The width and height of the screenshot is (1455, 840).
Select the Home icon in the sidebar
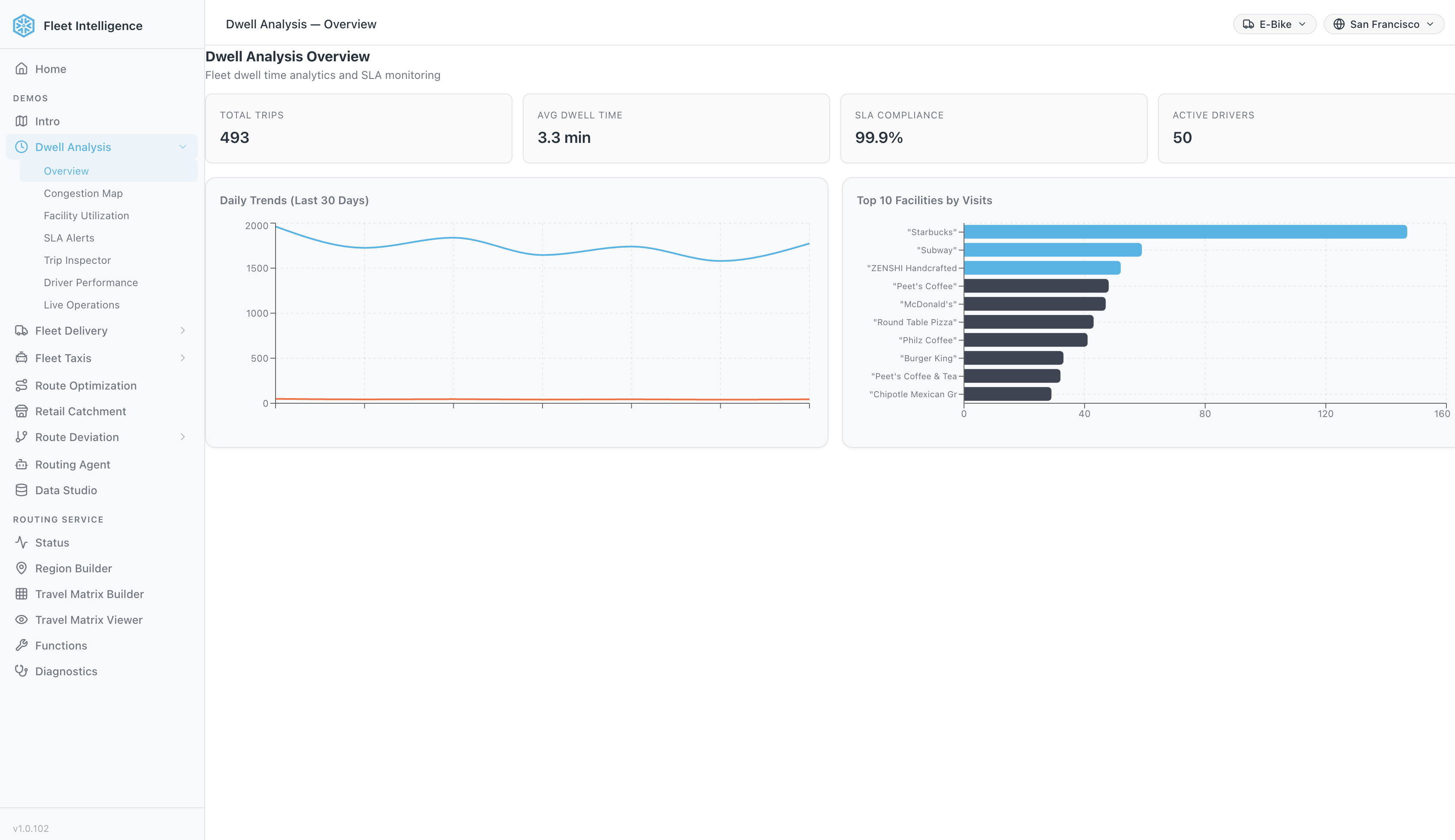21,68
